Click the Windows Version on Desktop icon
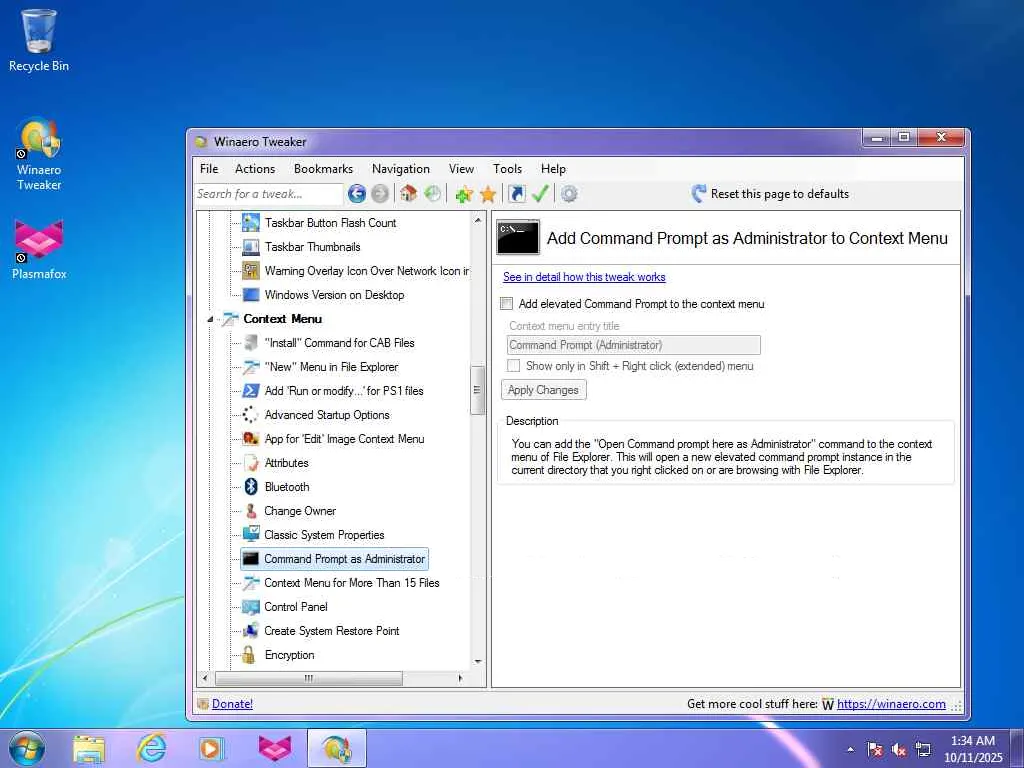The image size is (1024, 768). [x=251, y=295]
